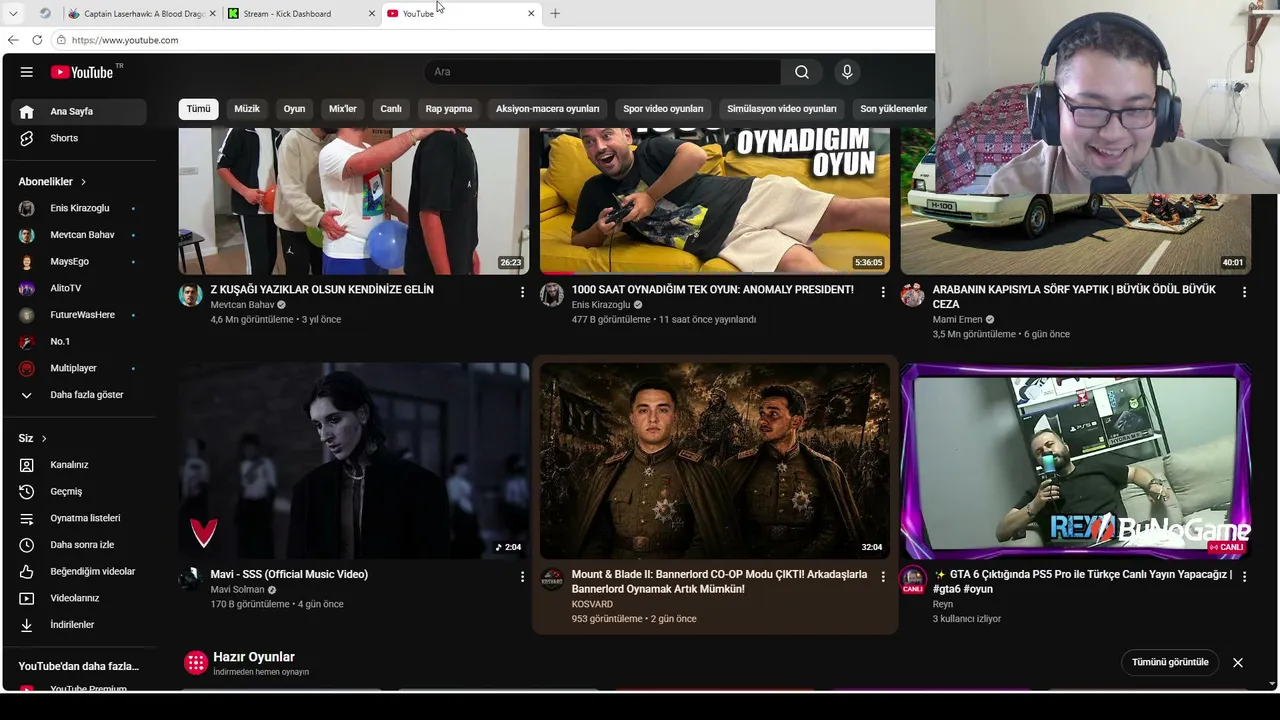The image size is (1280, 720).
Task: Open options for 1000 SAAT OYNADIĞIM video
Action: click(x=883, y=292)
